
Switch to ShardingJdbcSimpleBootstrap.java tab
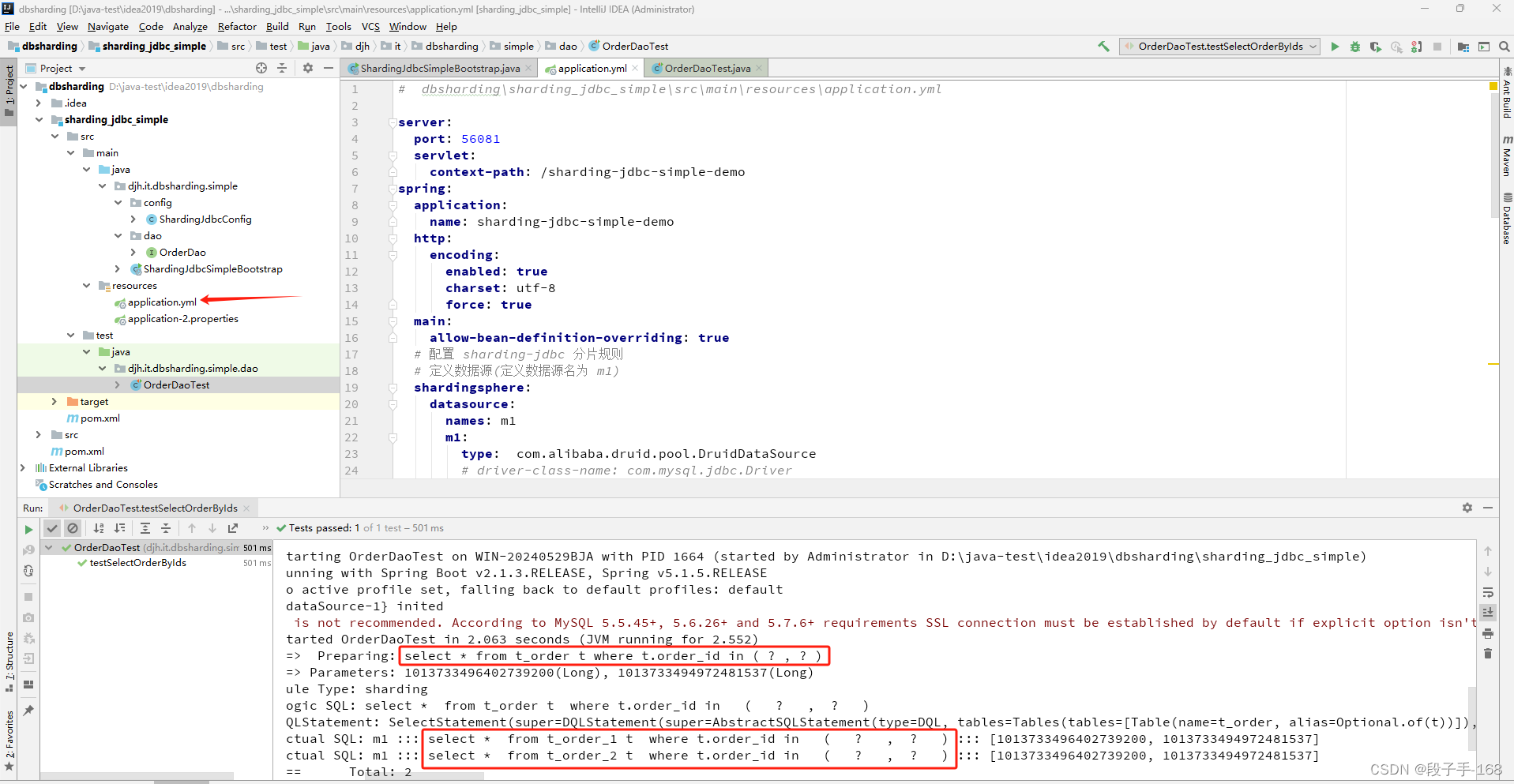click(440, 69)
